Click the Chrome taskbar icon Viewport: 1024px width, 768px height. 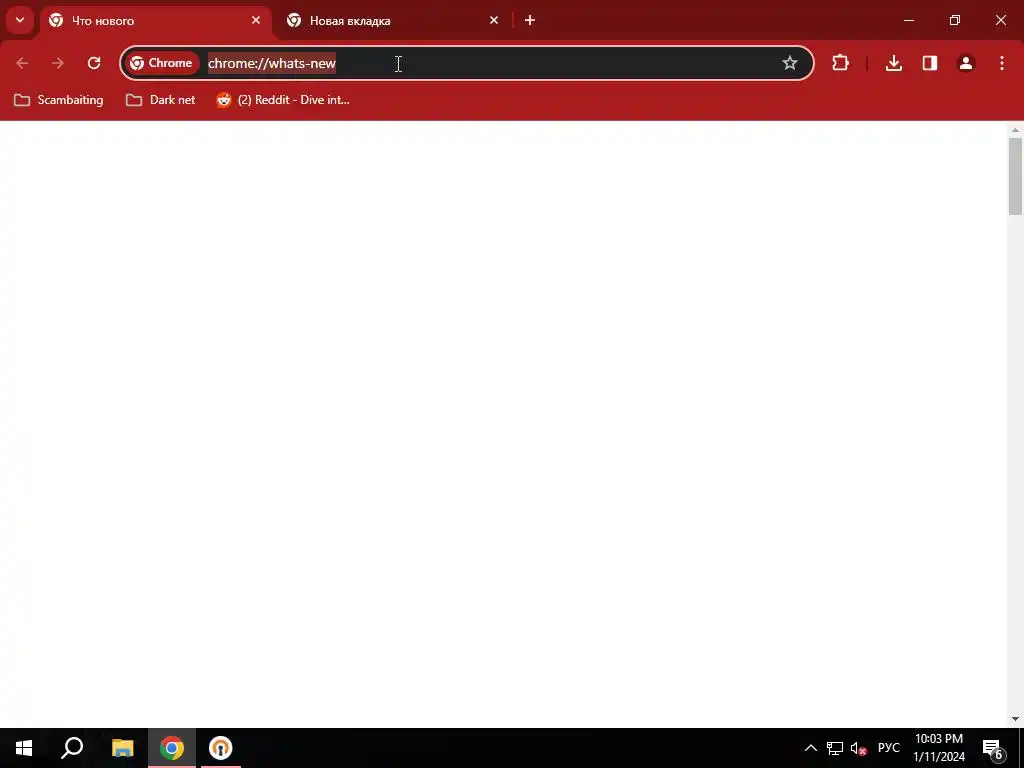172,748
